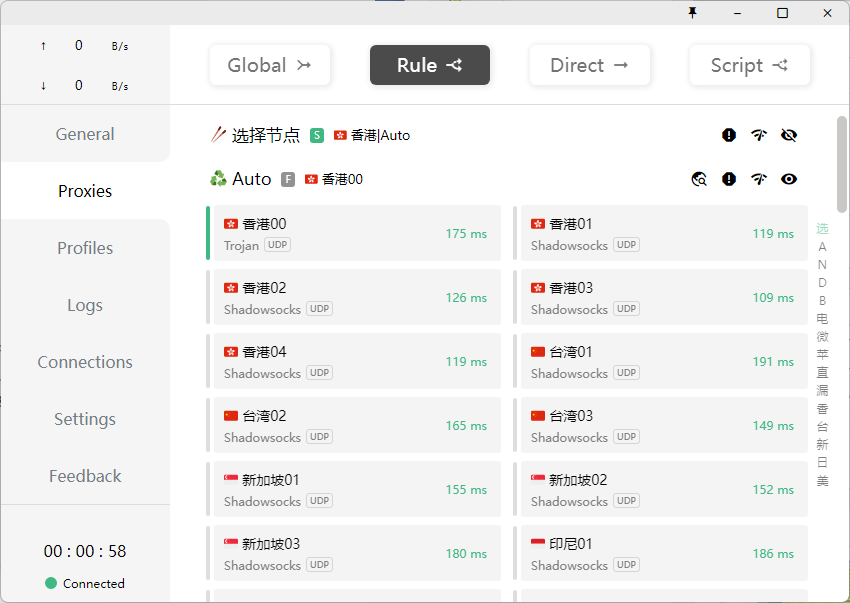
Task: Open the Profiles tab in sidebar
Action: [x=85, y=248]
